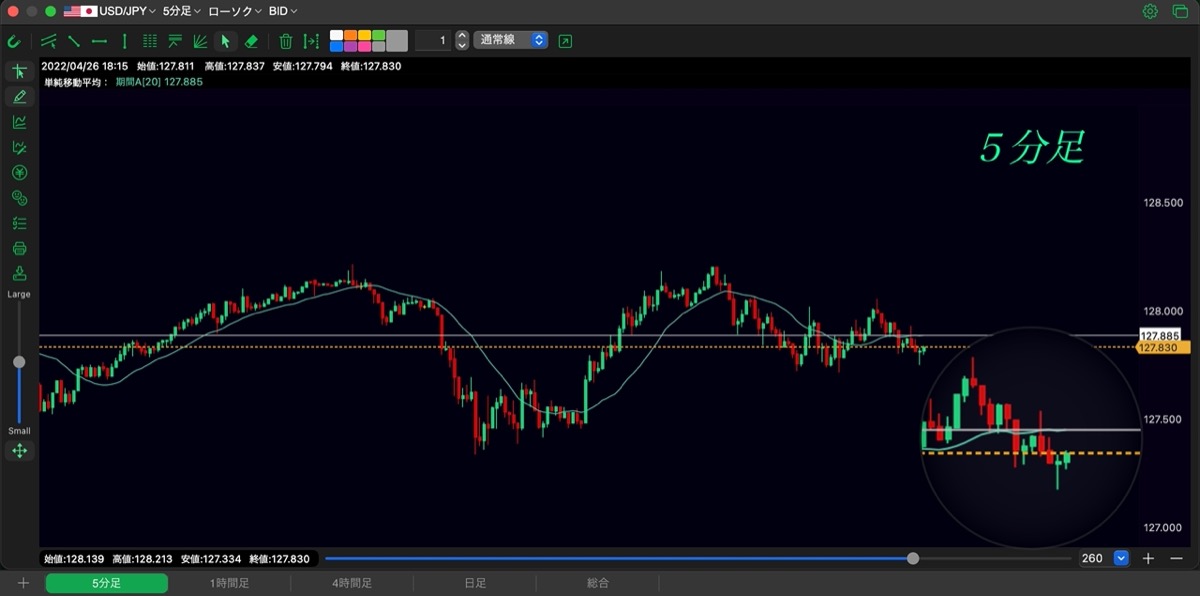Switch to the 1時間足 tab
1200x596 pixels.
(x=229, y=583)
